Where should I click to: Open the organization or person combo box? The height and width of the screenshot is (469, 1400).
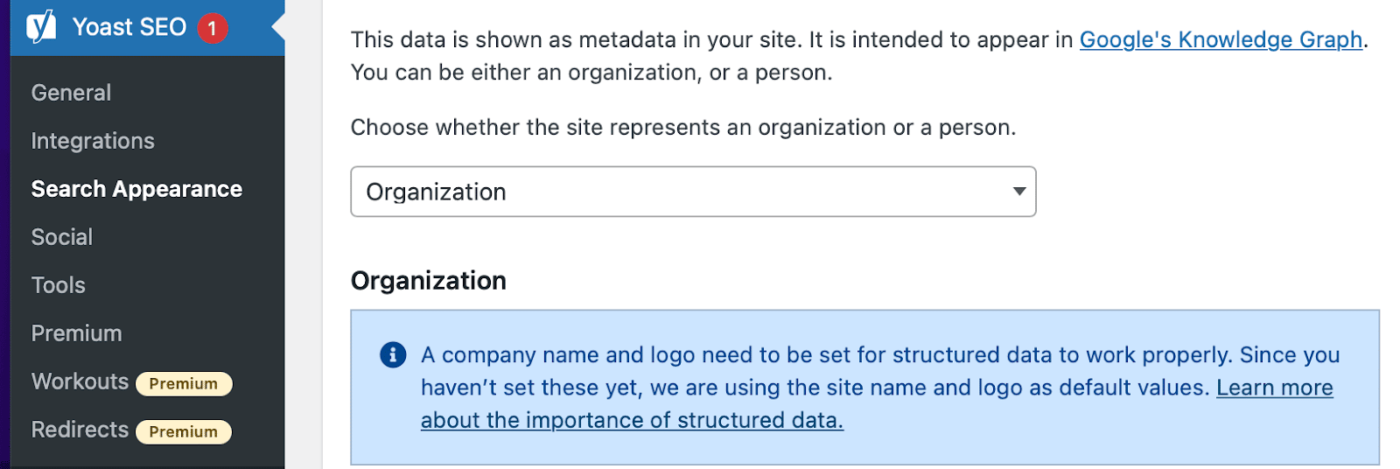[x=692, y=192]
